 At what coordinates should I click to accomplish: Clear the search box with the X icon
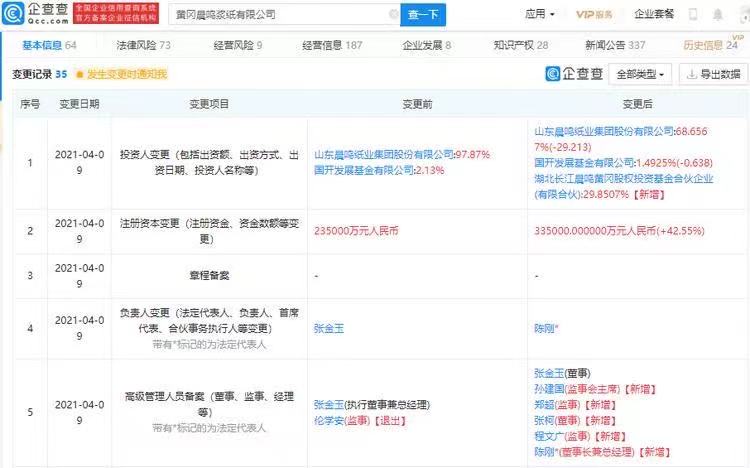click(393, 14)
